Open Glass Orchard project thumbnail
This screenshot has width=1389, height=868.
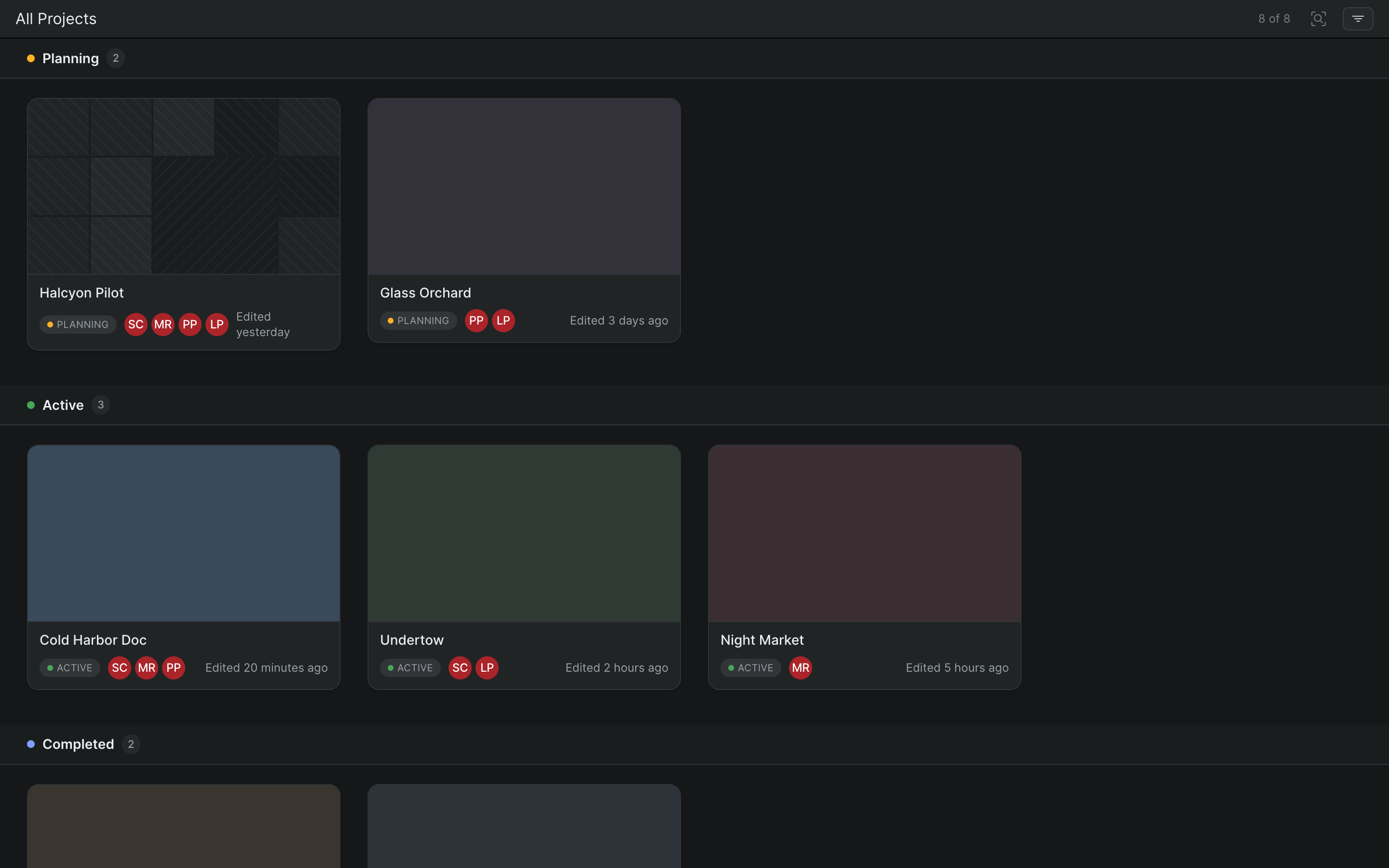point(524,187)
